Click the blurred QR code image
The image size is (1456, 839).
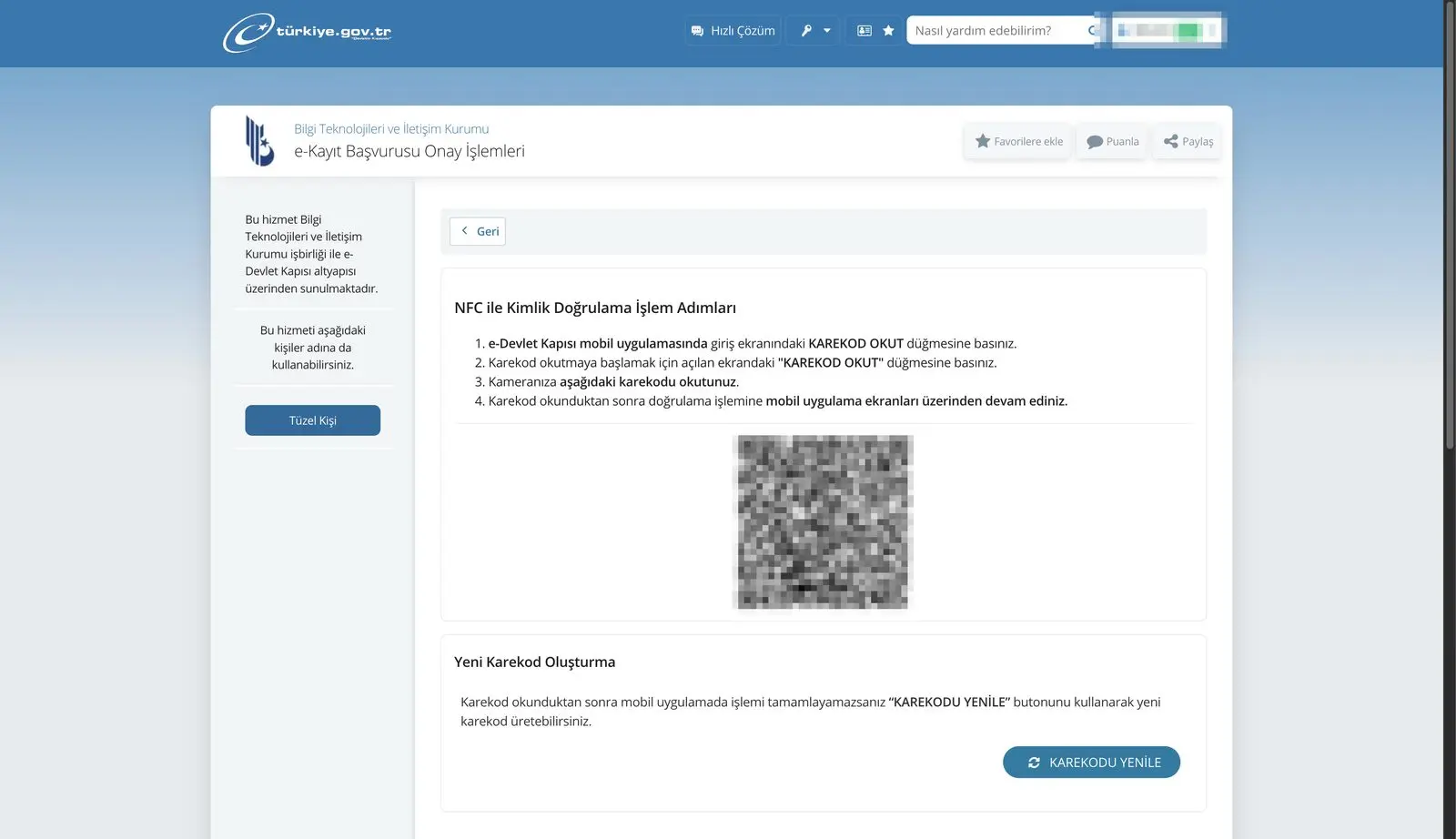tap(823, 521)
